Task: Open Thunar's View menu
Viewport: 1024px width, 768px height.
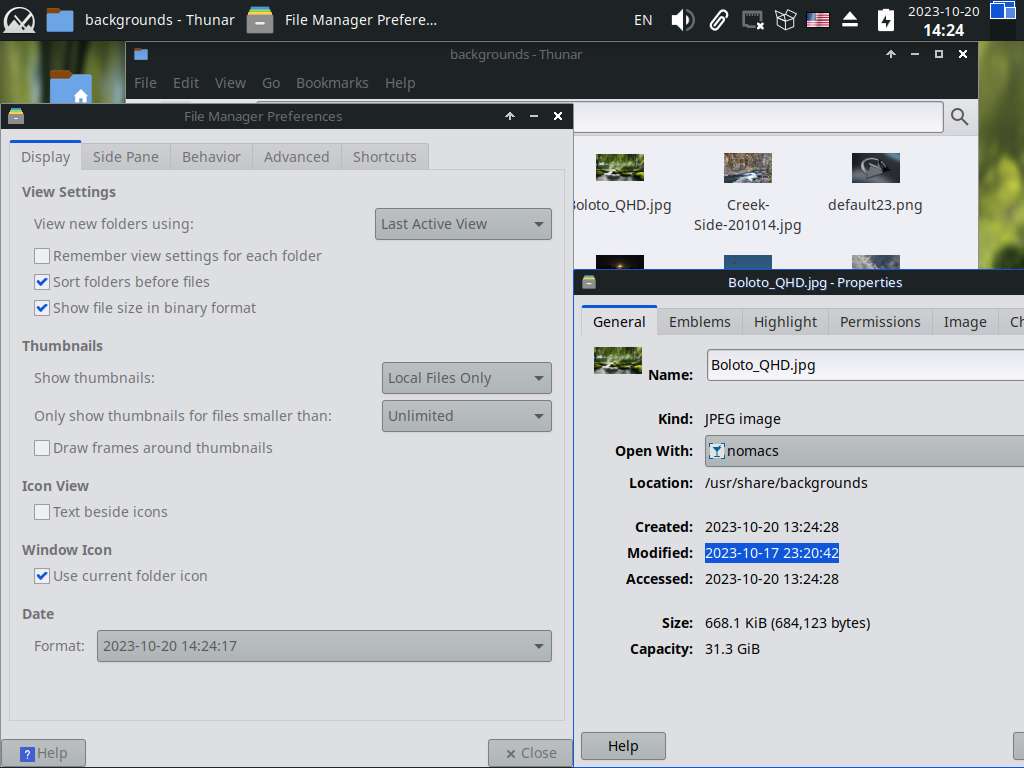Action: (230, 83)
